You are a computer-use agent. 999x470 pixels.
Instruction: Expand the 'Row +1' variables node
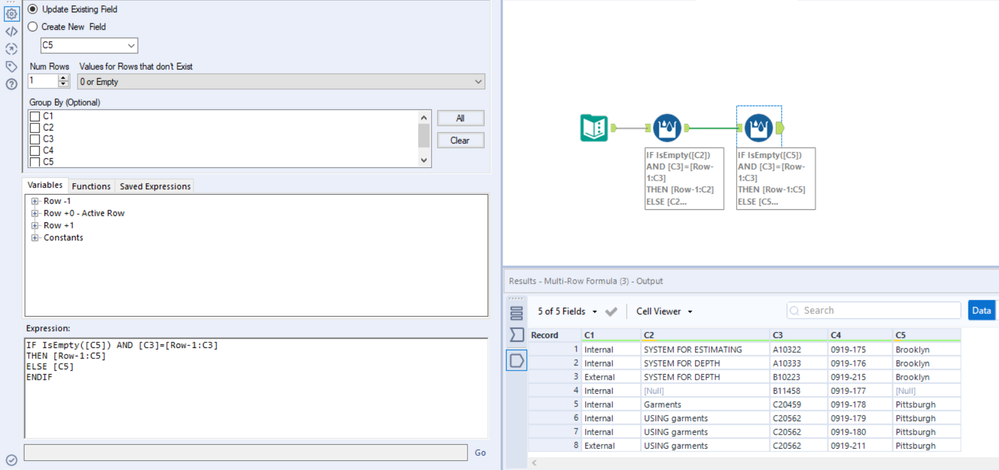coord(35,225)
